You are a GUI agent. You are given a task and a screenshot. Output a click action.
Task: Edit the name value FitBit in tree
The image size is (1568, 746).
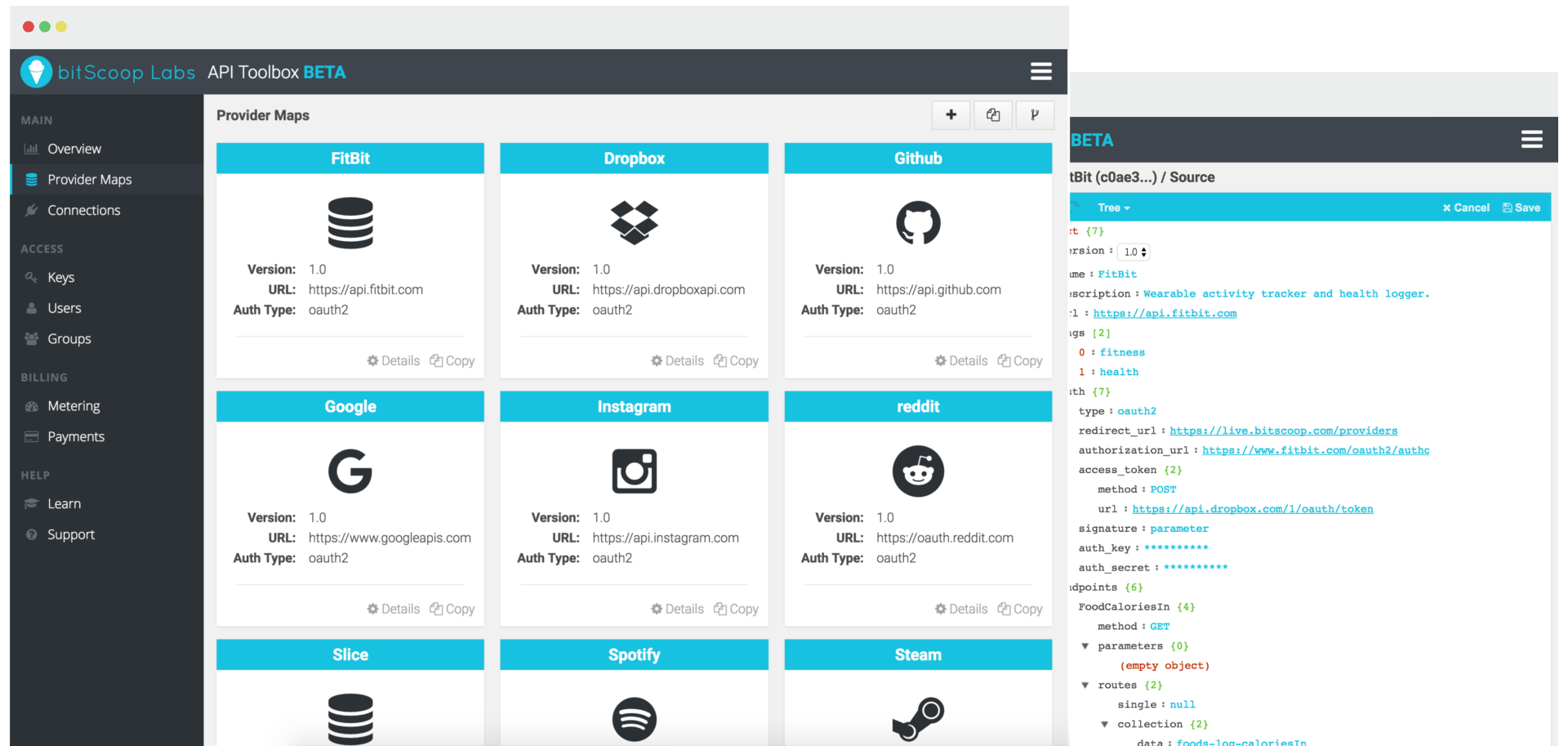[x=1117, y=274]
